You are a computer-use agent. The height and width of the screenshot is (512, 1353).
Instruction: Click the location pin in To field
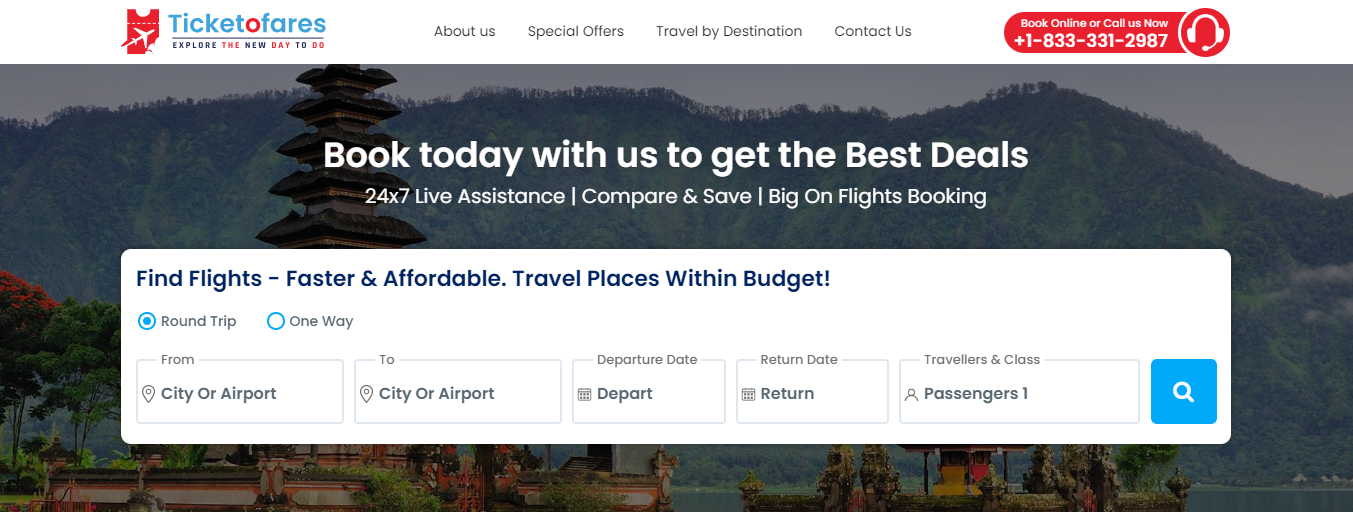tap(366, 394)
